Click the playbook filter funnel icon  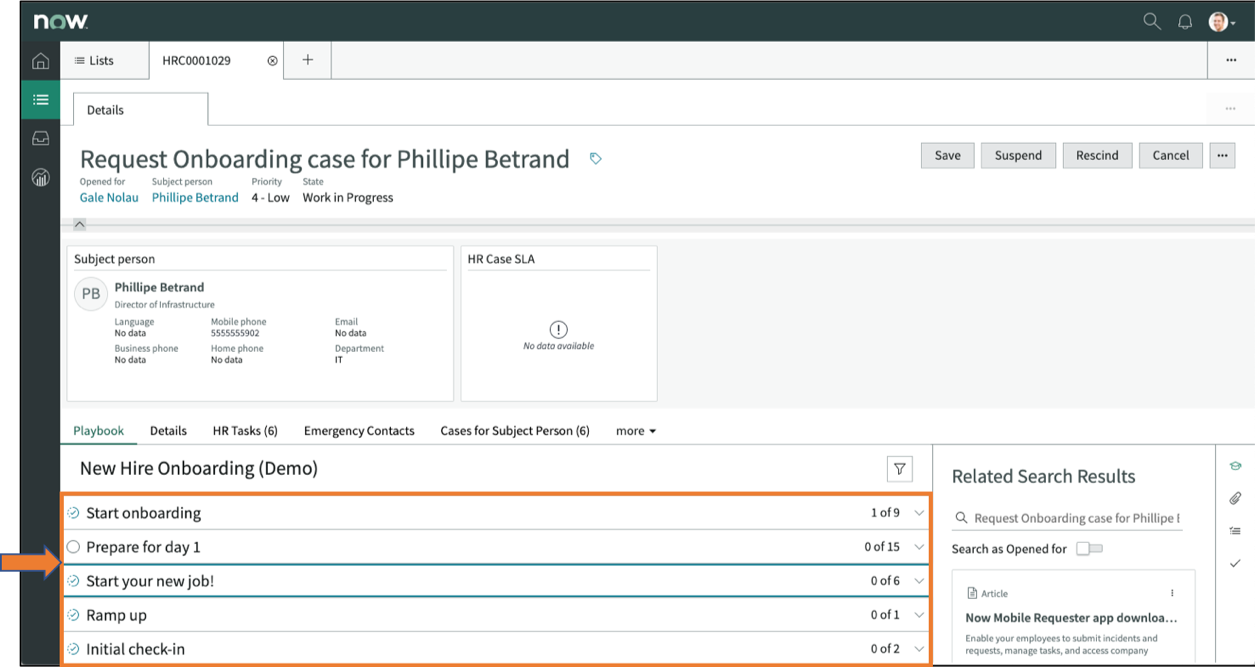coord(900,469)
